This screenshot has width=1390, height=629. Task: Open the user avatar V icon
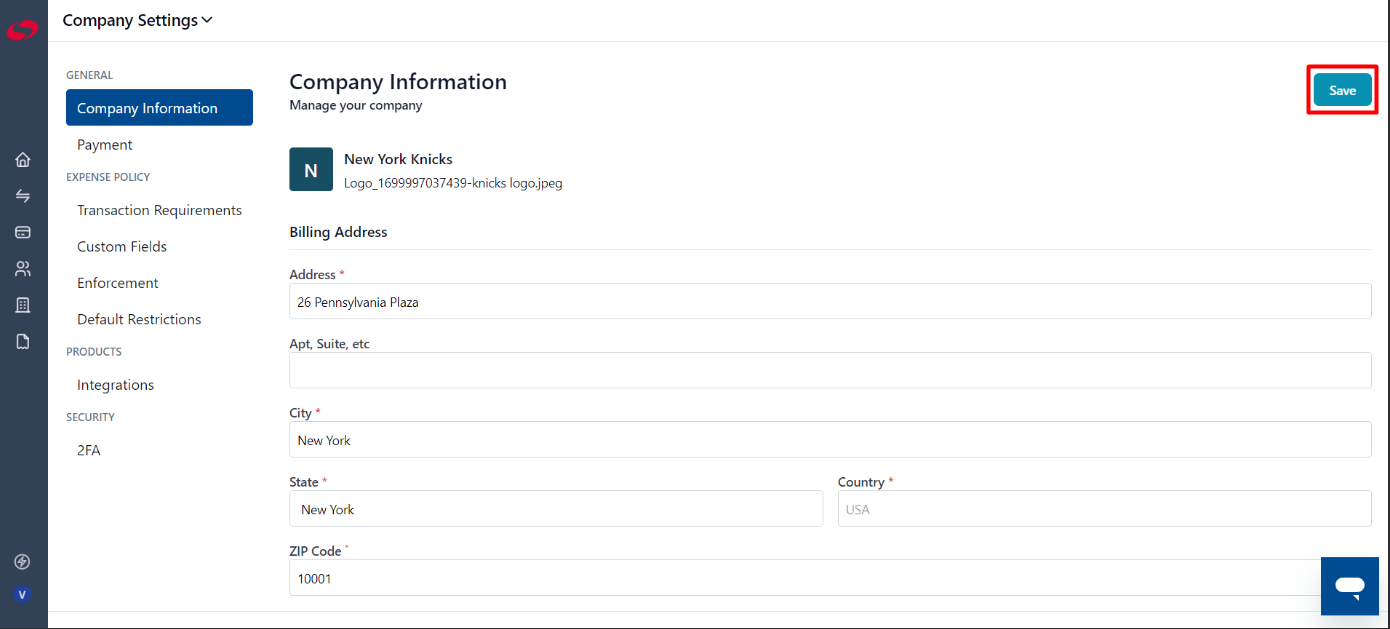click(22, 594)
